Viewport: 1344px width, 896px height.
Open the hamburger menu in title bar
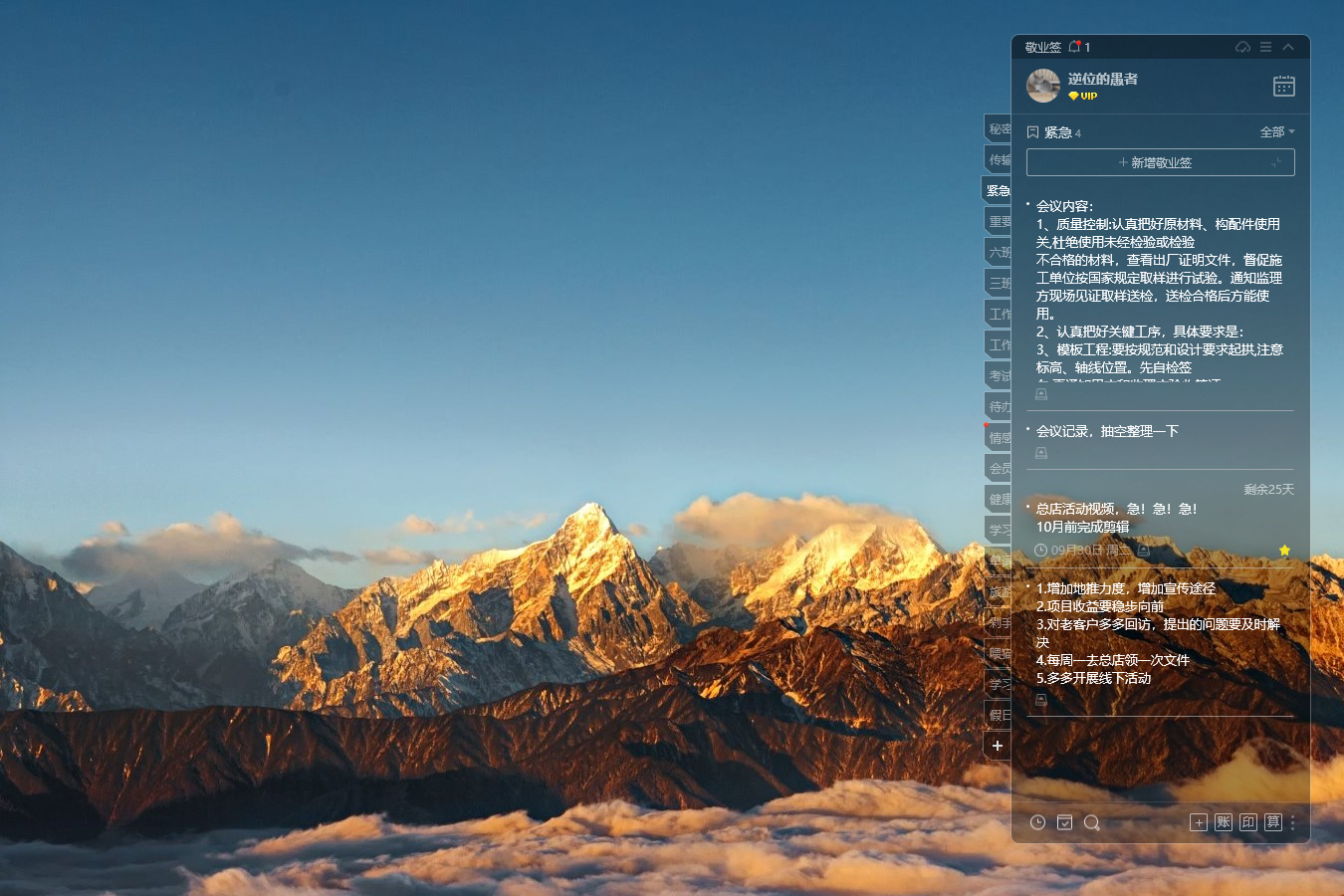[x=1265, y=47]
